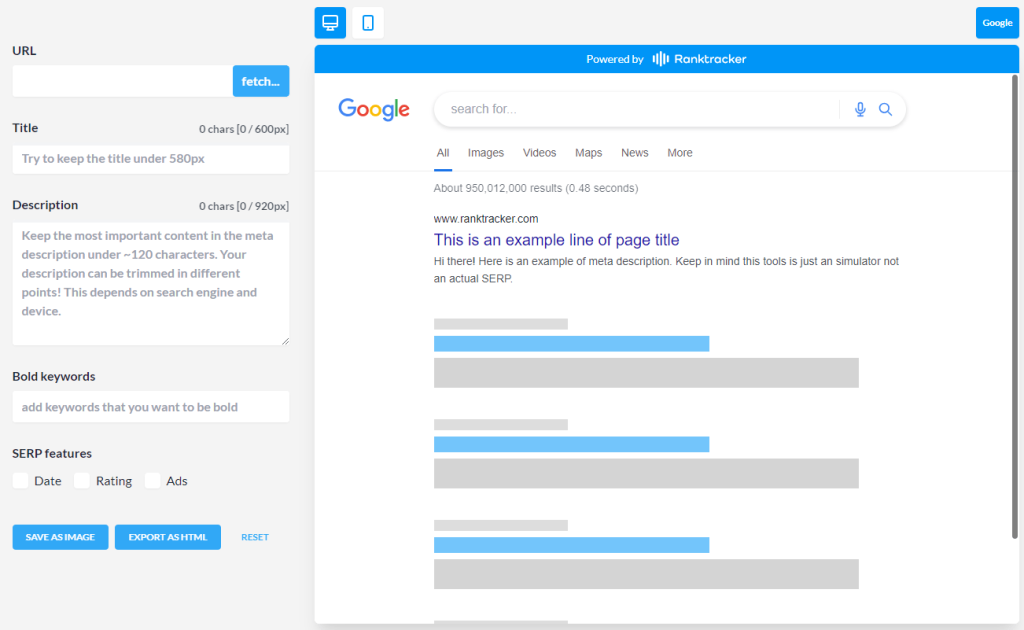Viewport: 1024px width, 630px height.
Task: Click the blue highlighted result bar
Action: click(x=570, y=343)
